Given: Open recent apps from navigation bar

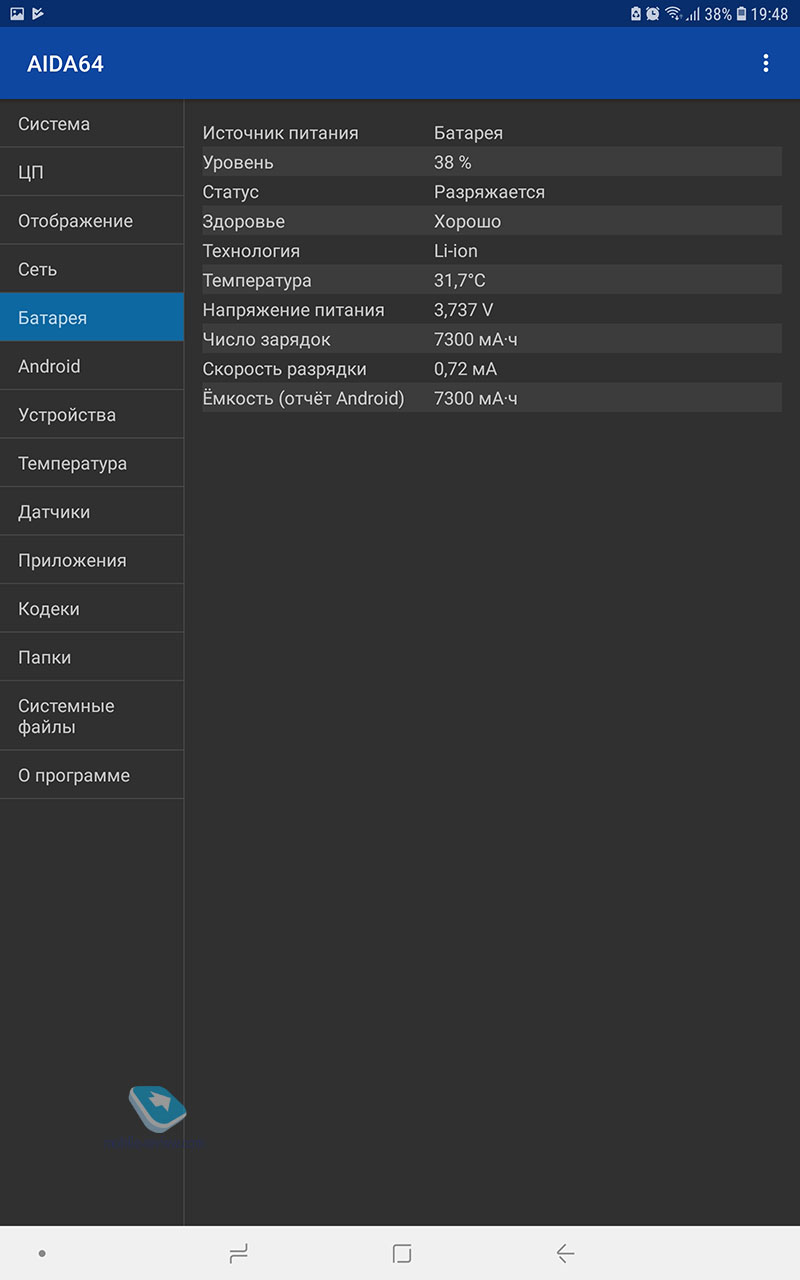Looking at the screenshot, I should coord(238,1253).
